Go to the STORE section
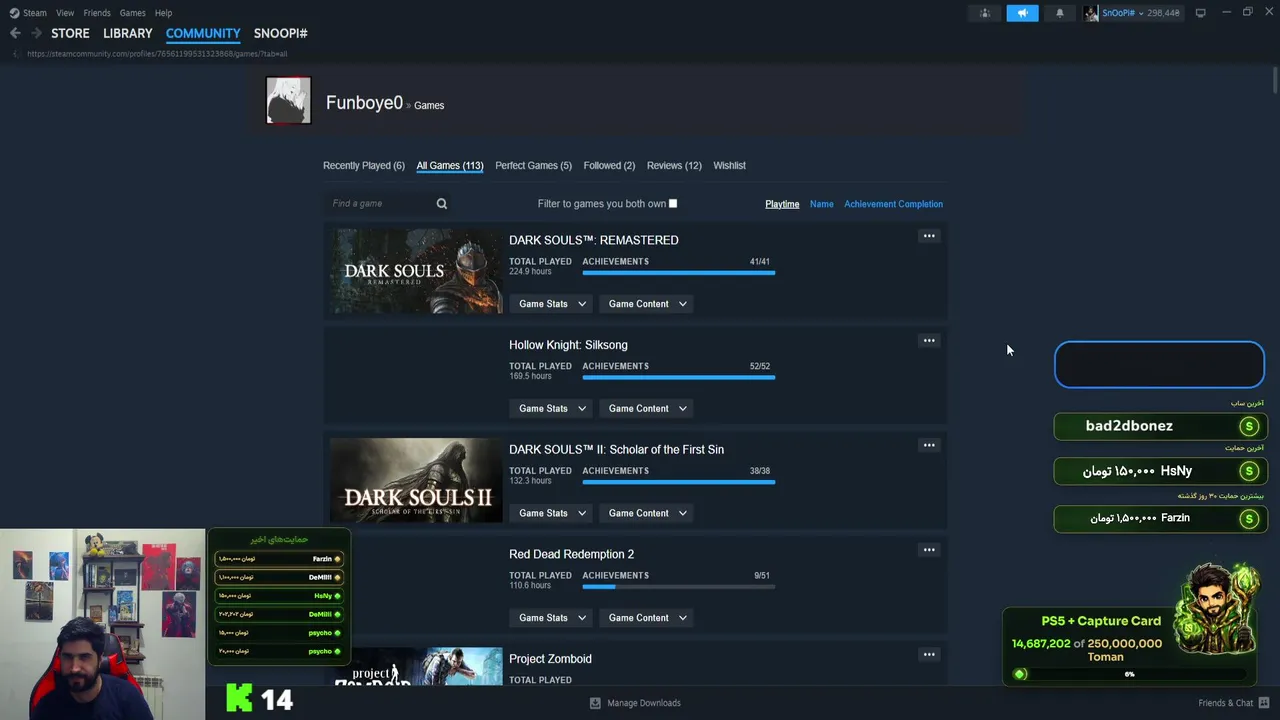This screenshot has width=1280, height=720. pyautogui.click(x=70, y=33)
